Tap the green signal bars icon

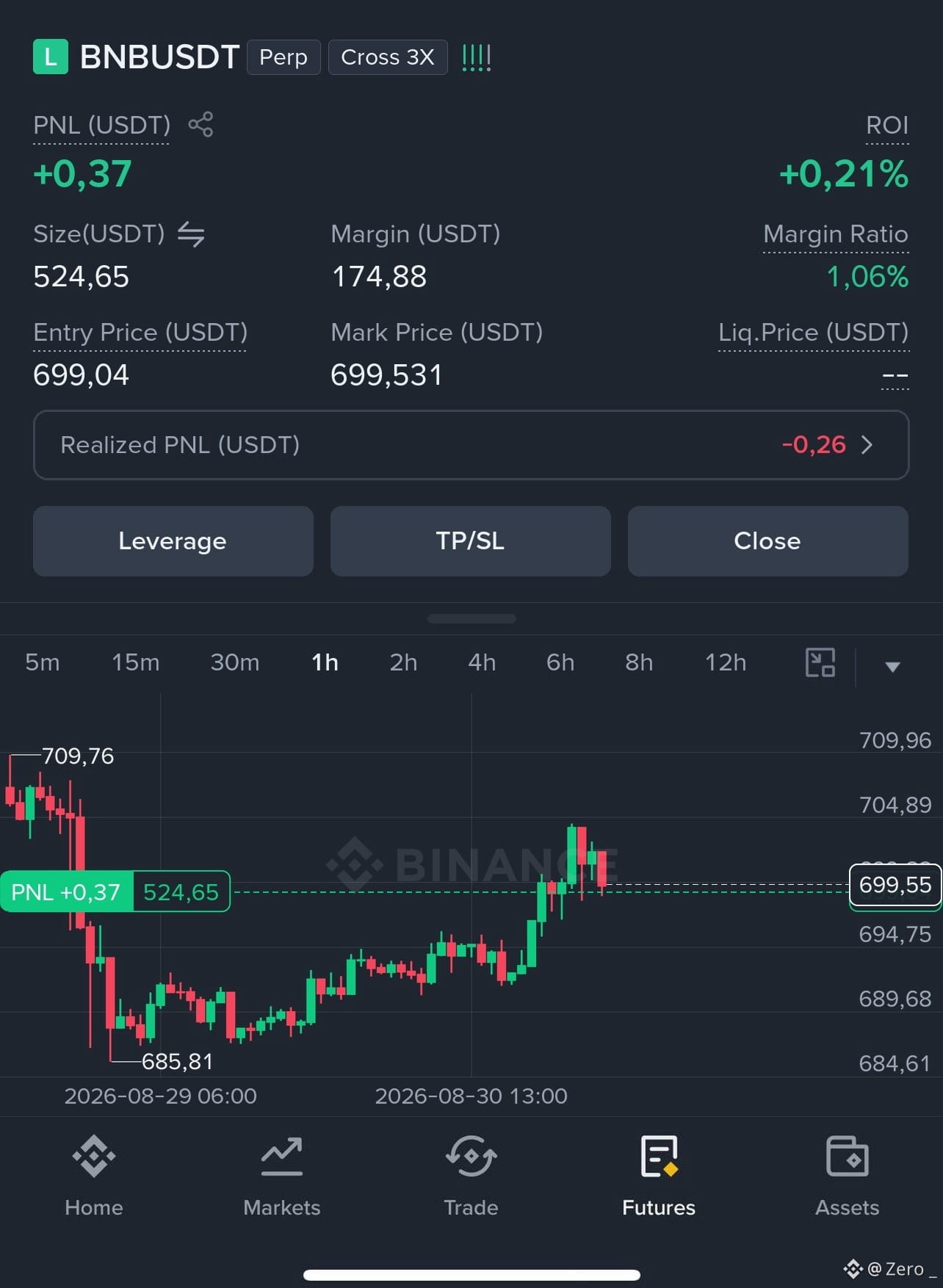coord(477,57)
